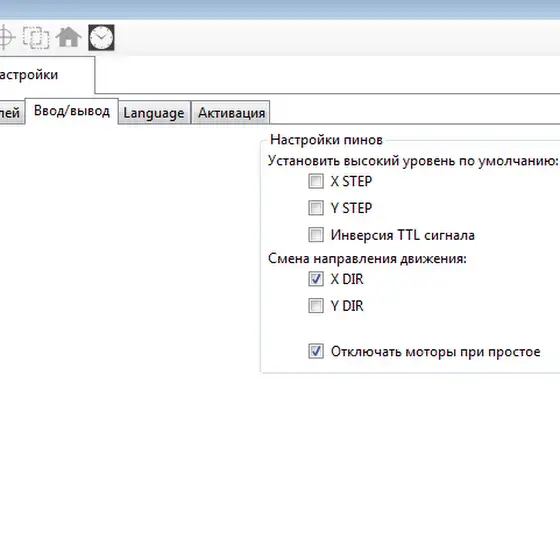Check the Y DIR checkbox
560x560 pixels.
(316, 306)
